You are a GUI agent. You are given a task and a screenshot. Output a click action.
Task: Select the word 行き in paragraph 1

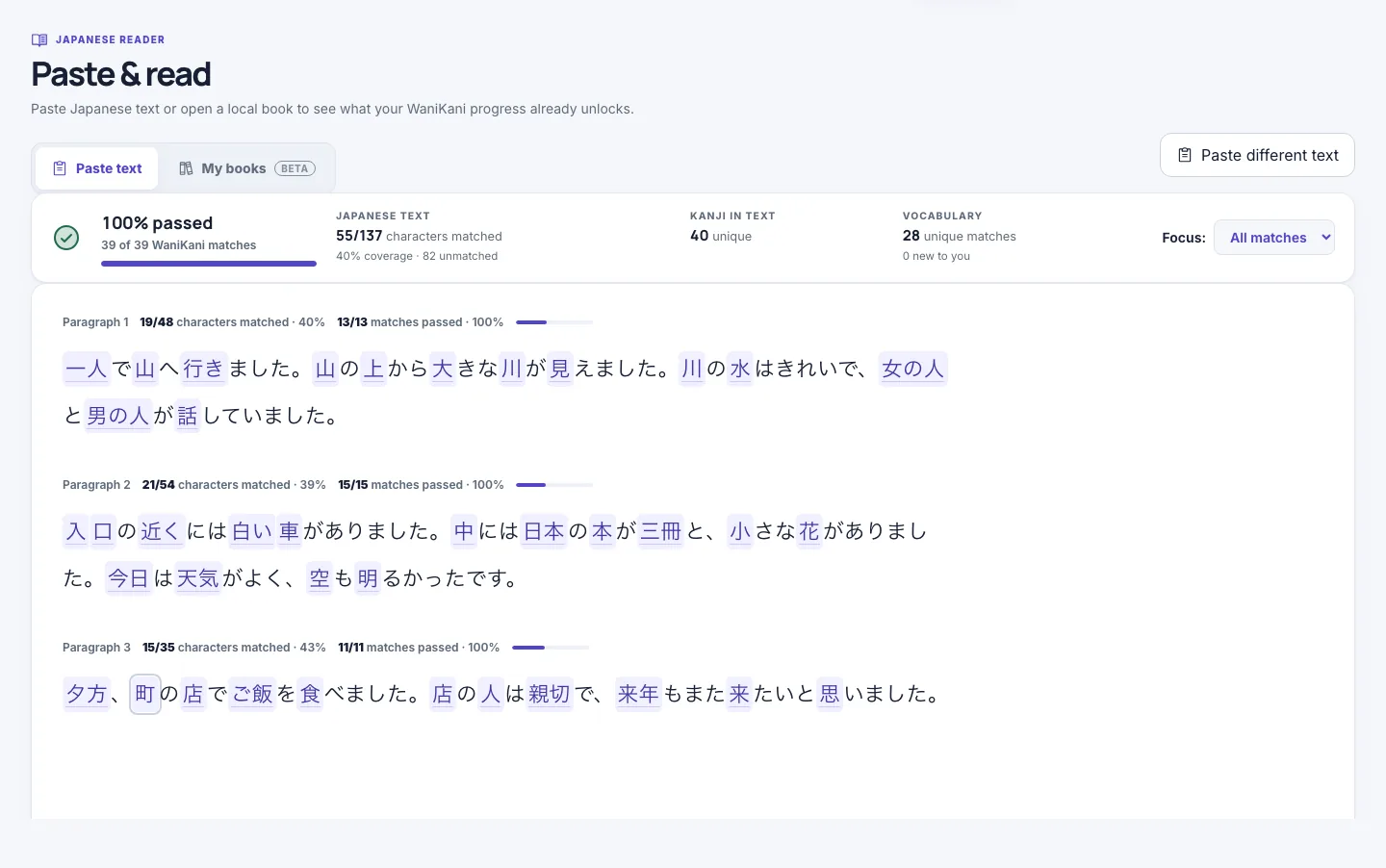(203, 369)
